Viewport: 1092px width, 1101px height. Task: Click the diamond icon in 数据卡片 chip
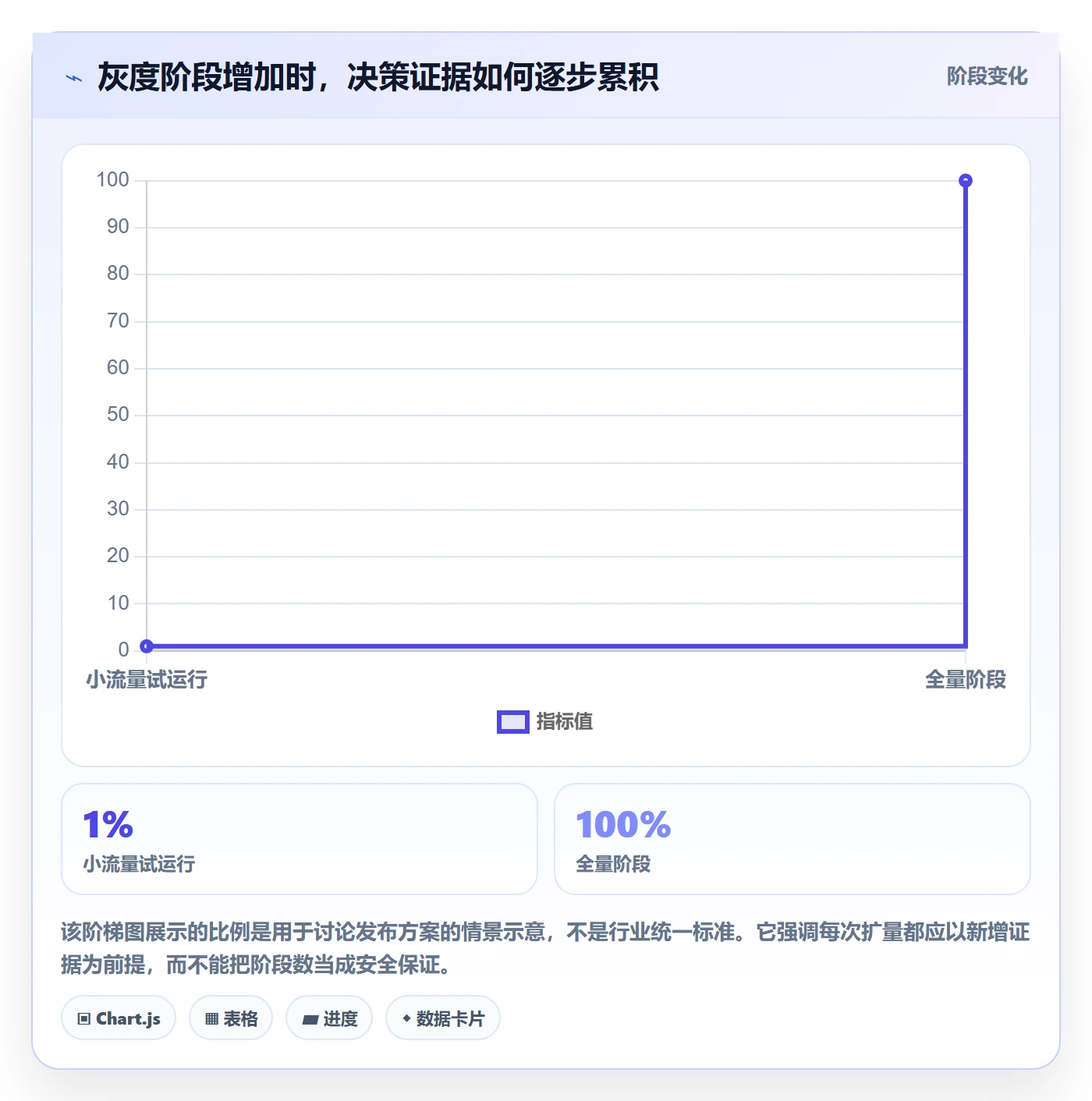(x=406, y=1018)
